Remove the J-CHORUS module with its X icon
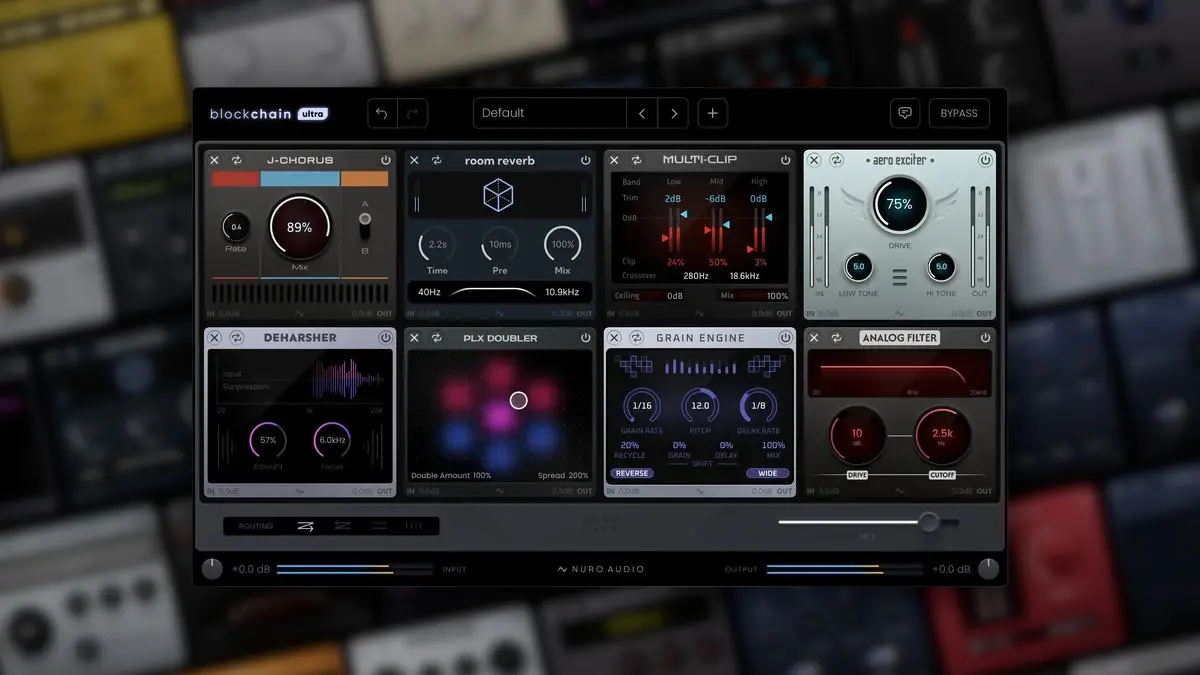The image size is (1200, 675). [214, 160]
